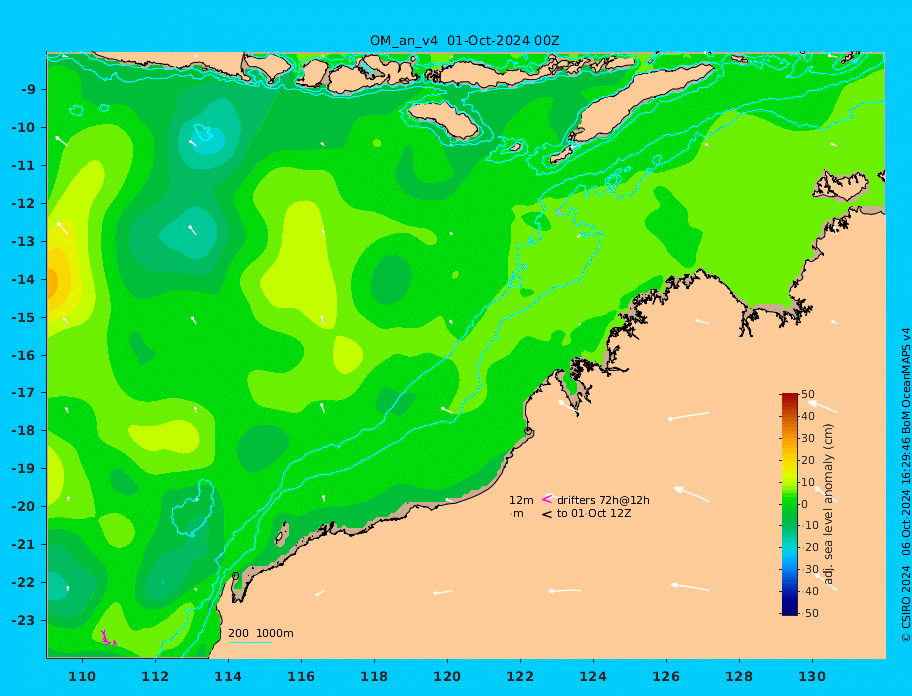Click latitude label -22 on the y-axis
This screenshot has height=696, width=912.
point(23,583)
